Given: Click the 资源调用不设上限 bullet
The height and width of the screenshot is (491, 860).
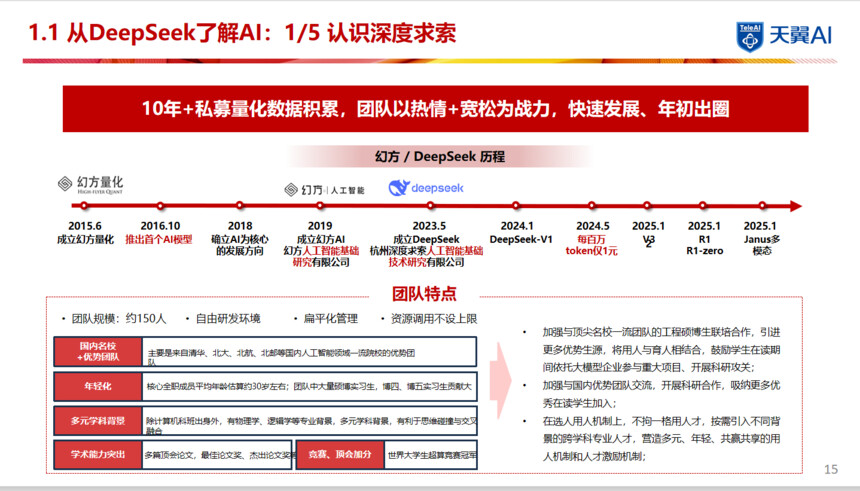Looking at the screenshot, I should [x=433, y=319].
